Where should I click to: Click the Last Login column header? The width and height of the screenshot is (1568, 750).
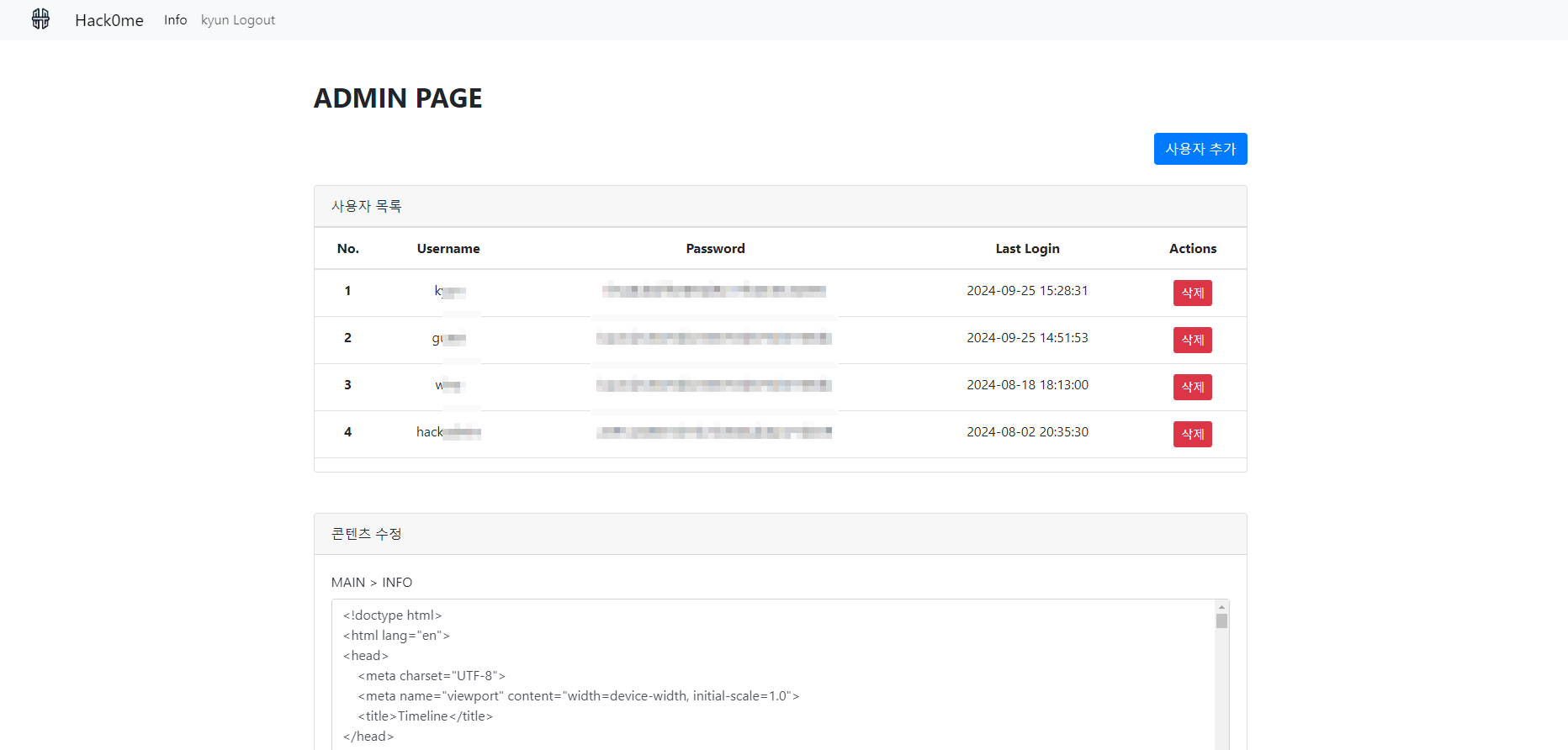coord(1027,249)
